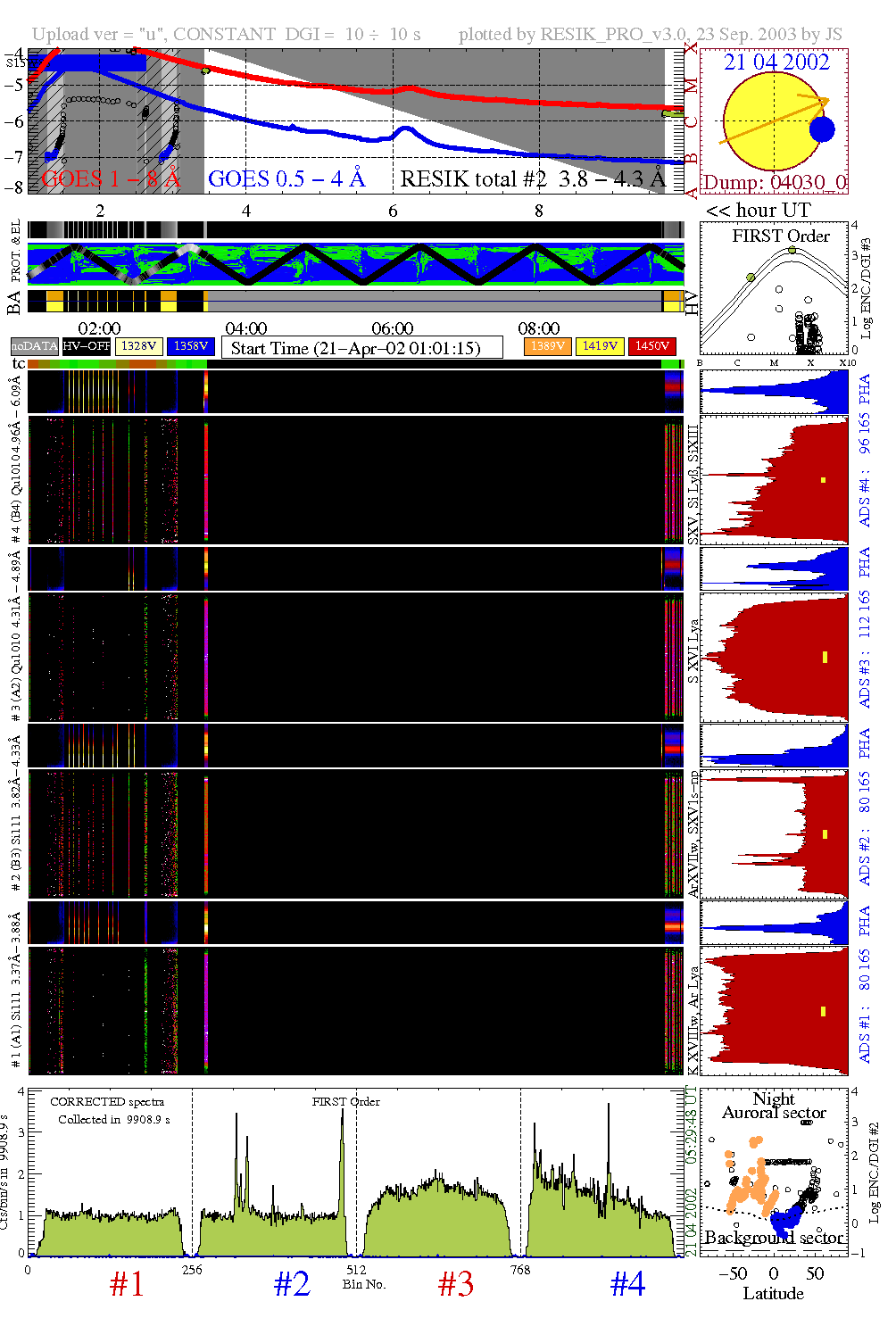Image resolution: width=896 pixels, height=1318 pixels.
Task: Click the GOES 0.5 – 4 Å legend text
Action: tap(286, 179)
